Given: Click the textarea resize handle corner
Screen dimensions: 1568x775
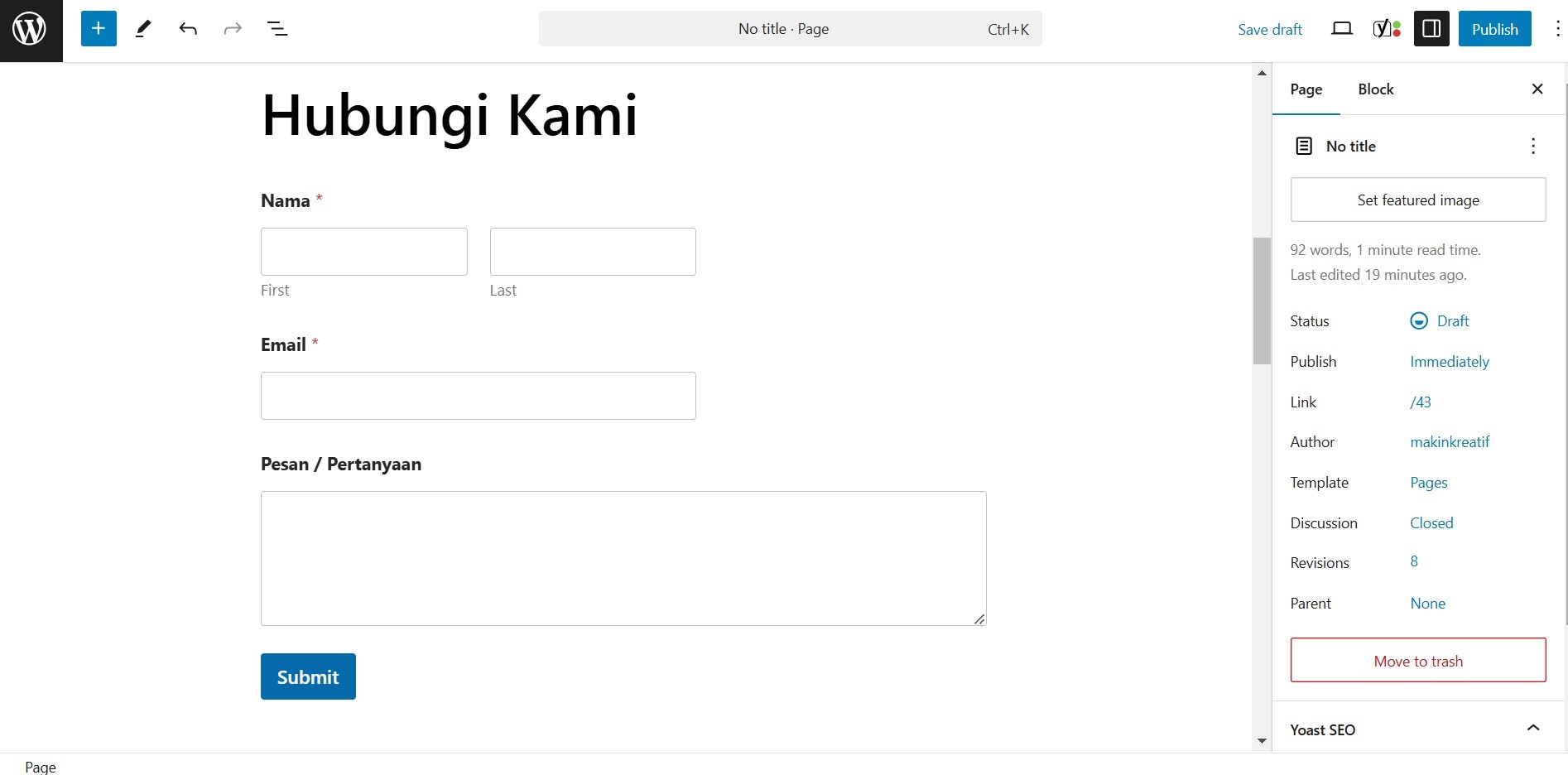Looking at the screenshot, I should 979,619.
